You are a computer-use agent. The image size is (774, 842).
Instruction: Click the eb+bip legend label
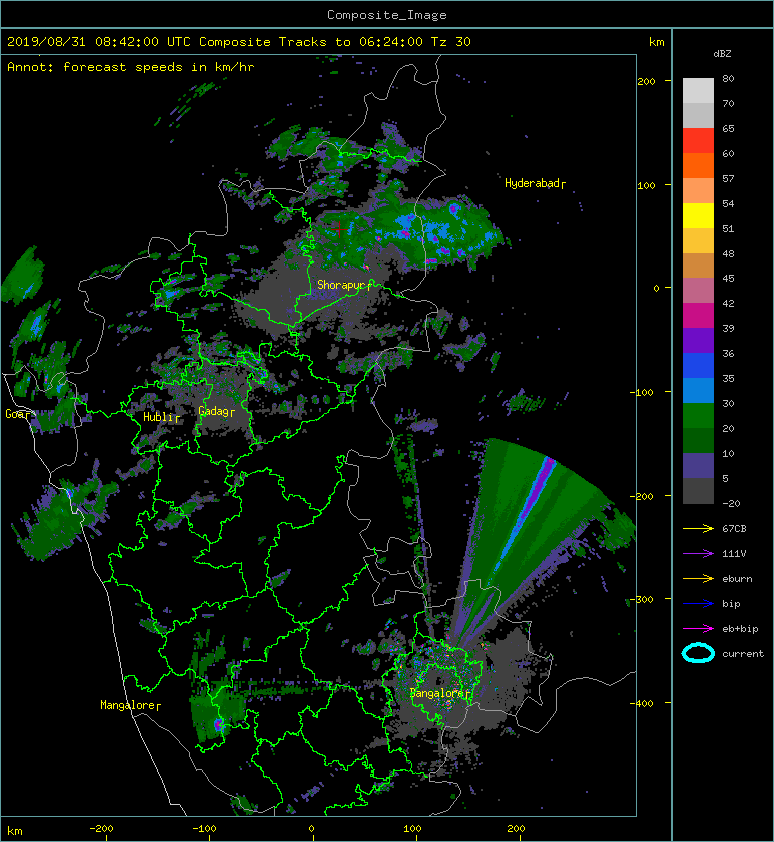pos(740,628)
